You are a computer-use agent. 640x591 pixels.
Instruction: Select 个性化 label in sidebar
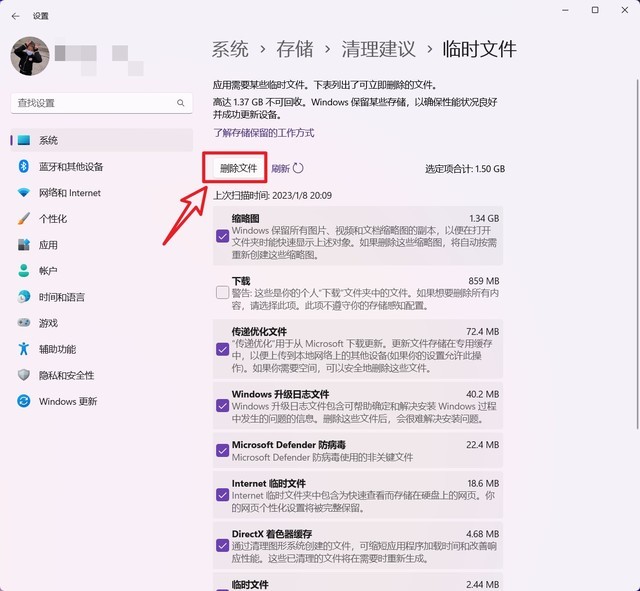pos(53,219)
